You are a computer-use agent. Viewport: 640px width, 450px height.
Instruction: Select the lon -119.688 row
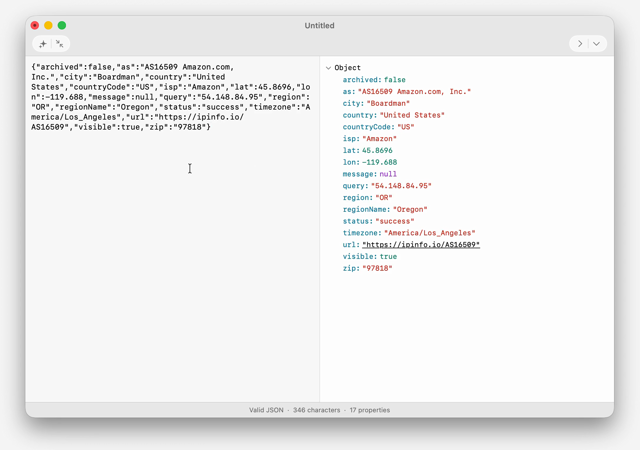[x=370, y=162]
